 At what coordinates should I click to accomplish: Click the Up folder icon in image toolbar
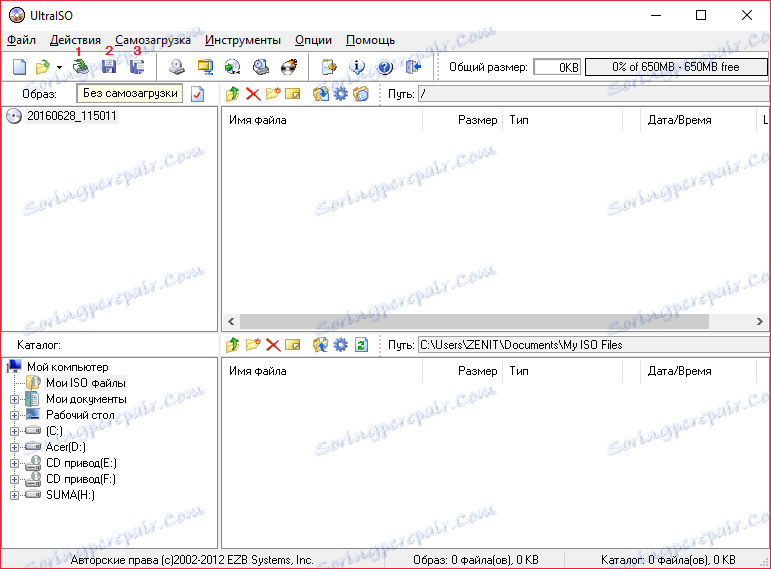[x=233, y=93]
